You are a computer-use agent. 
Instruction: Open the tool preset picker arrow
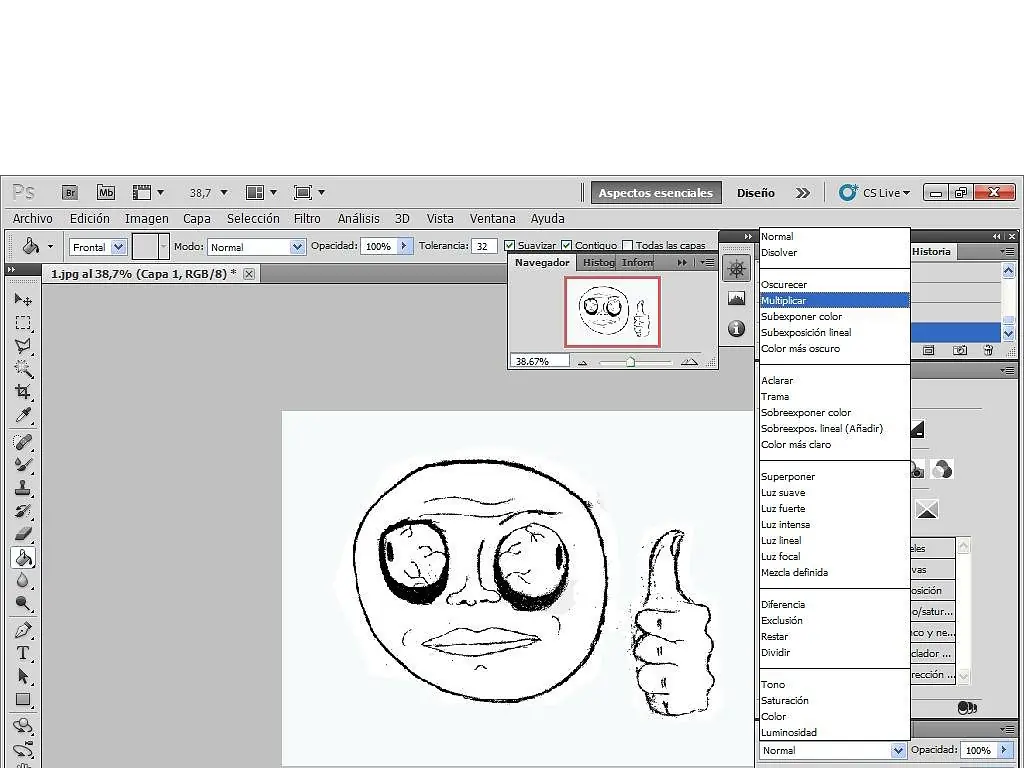[50, 248]
